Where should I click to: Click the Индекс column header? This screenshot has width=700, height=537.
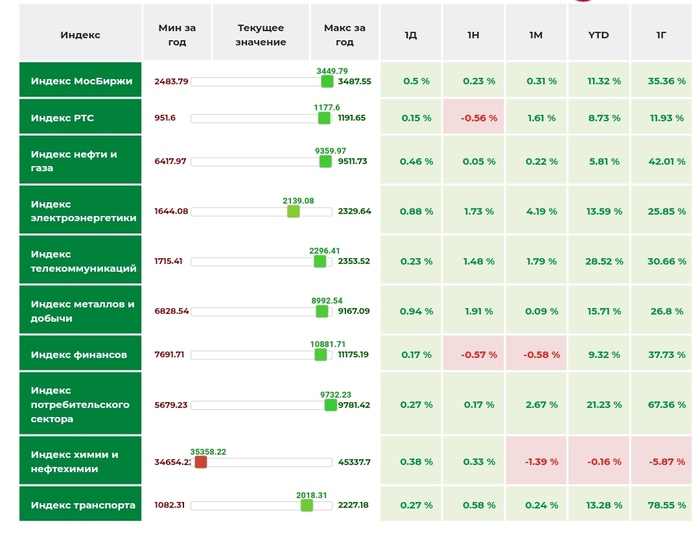80,35
